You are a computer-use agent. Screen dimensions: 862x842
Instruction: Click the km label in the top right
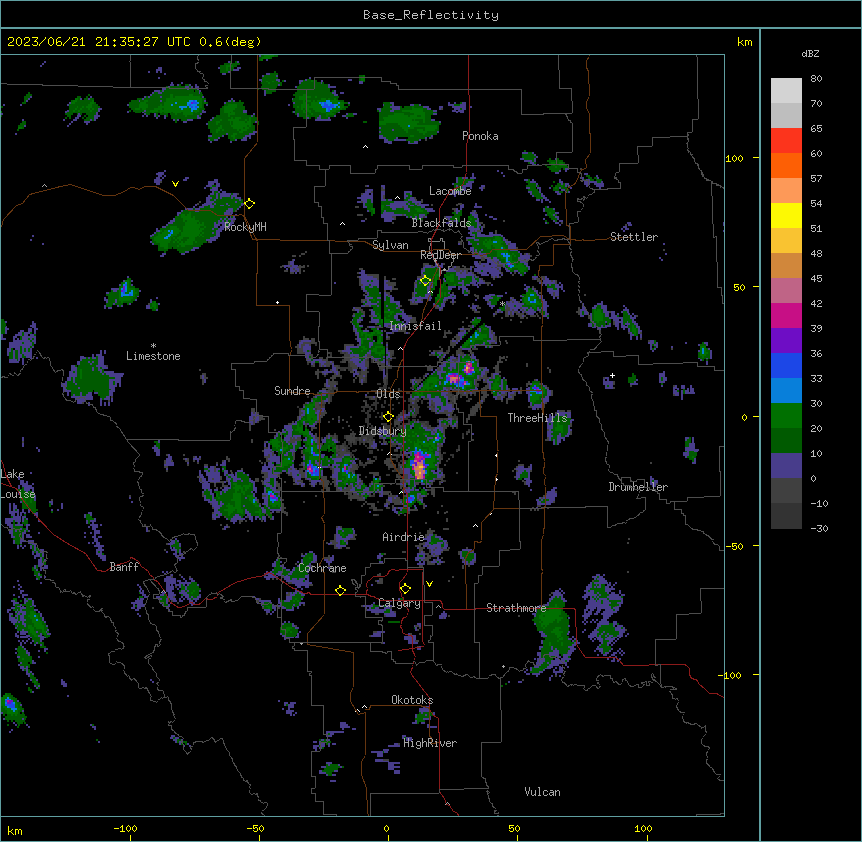tap(744, 42)
